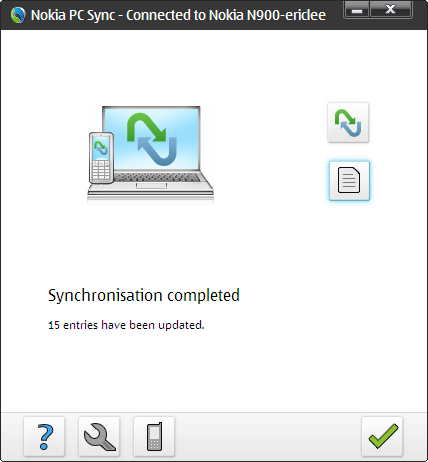Screen dimensions: 428x462
Task: Click the N900-ericlee device name in title
Action: pos(286,15)
